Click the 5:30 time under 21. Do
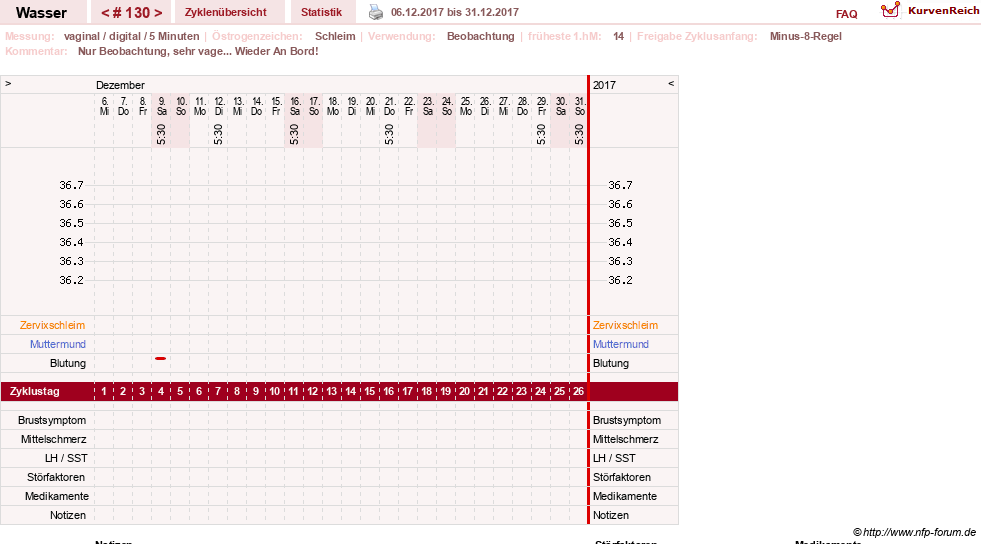The width and height of the screenshot is (981, 544). pyautogui.click(x=389, y=134)
